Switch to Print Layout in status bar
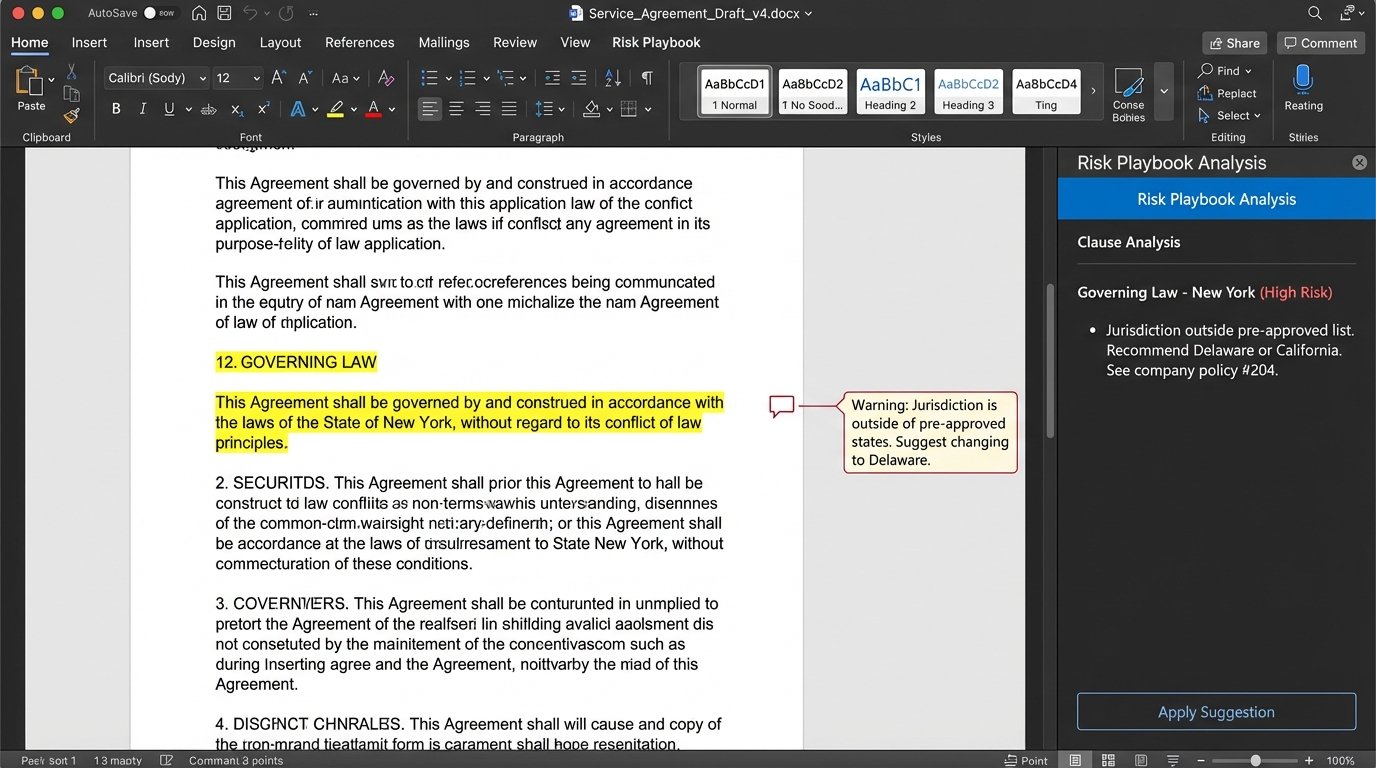The height and width of the screenshot is (768, 1376). 1075,760
